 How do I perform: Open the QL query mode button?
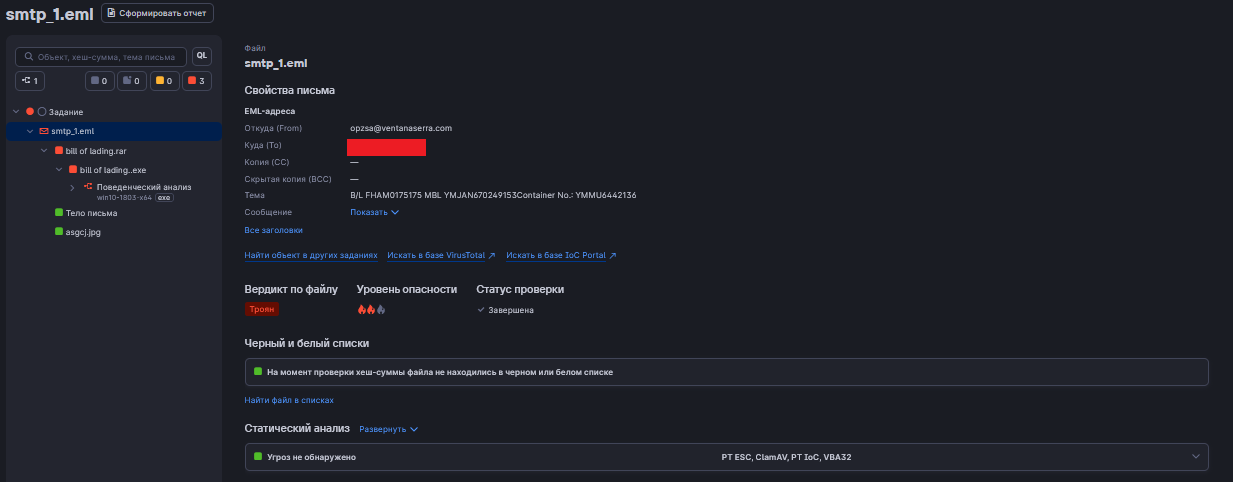[x=202, y=56]
